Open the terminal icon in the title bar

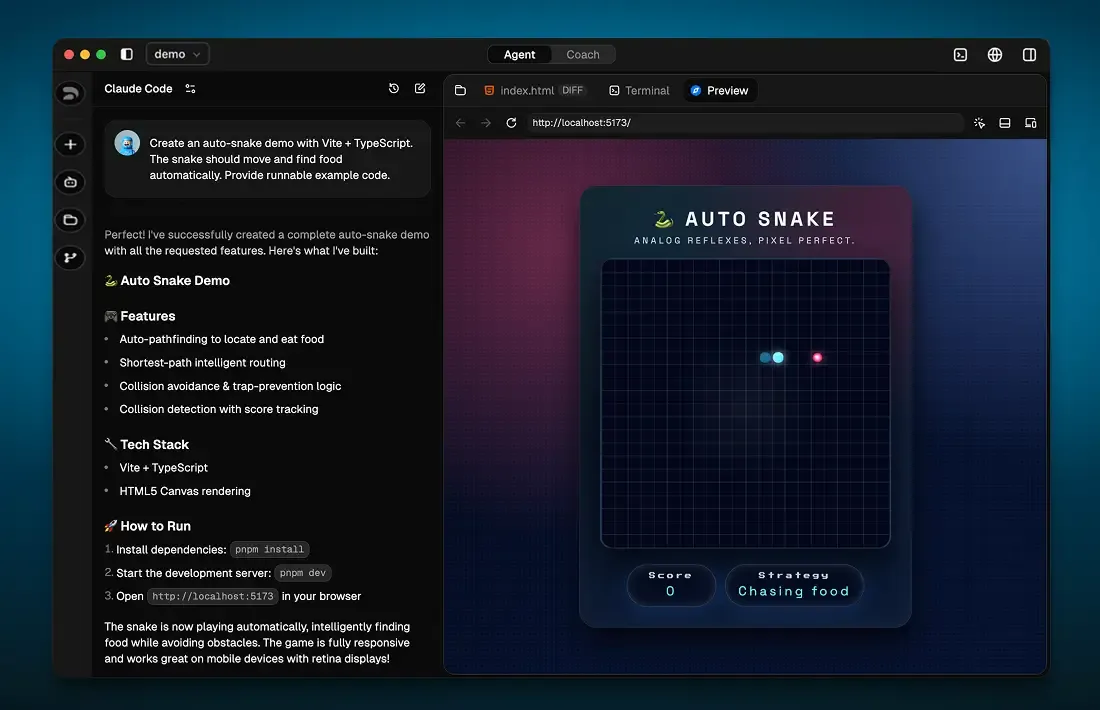(960, 55)
